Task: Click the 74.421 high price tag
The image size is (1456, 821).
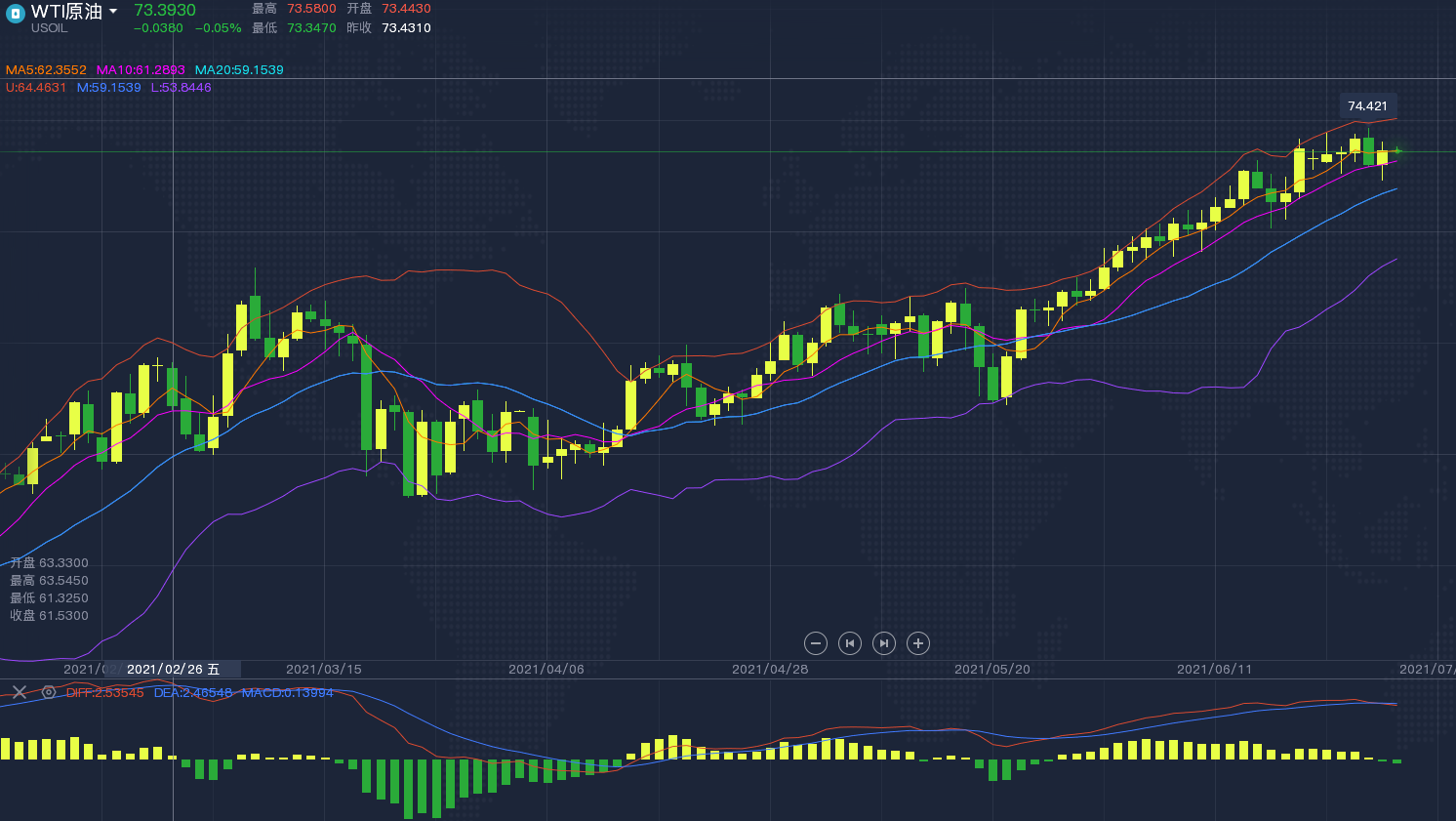Action: pyautogui.click(x=1367, y=106)
